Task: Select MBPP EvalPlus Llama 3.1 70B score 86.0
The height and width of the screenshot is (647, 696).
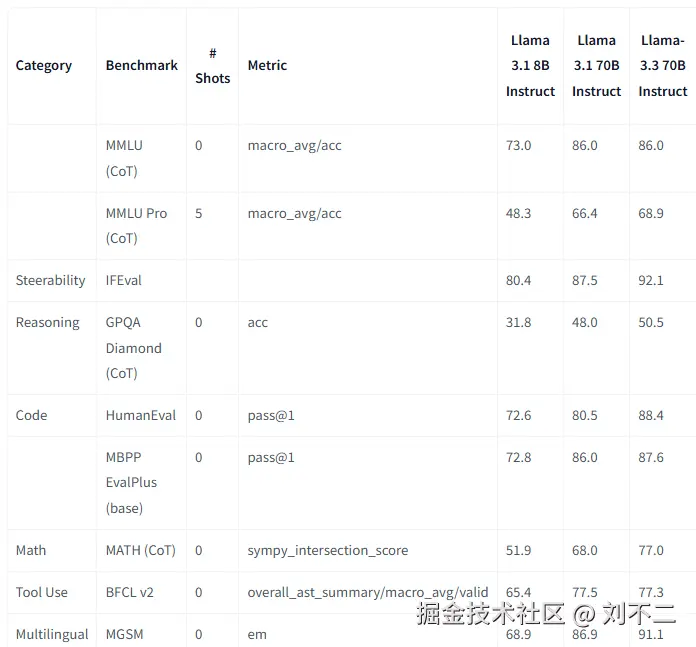Action: coord(584,458)
